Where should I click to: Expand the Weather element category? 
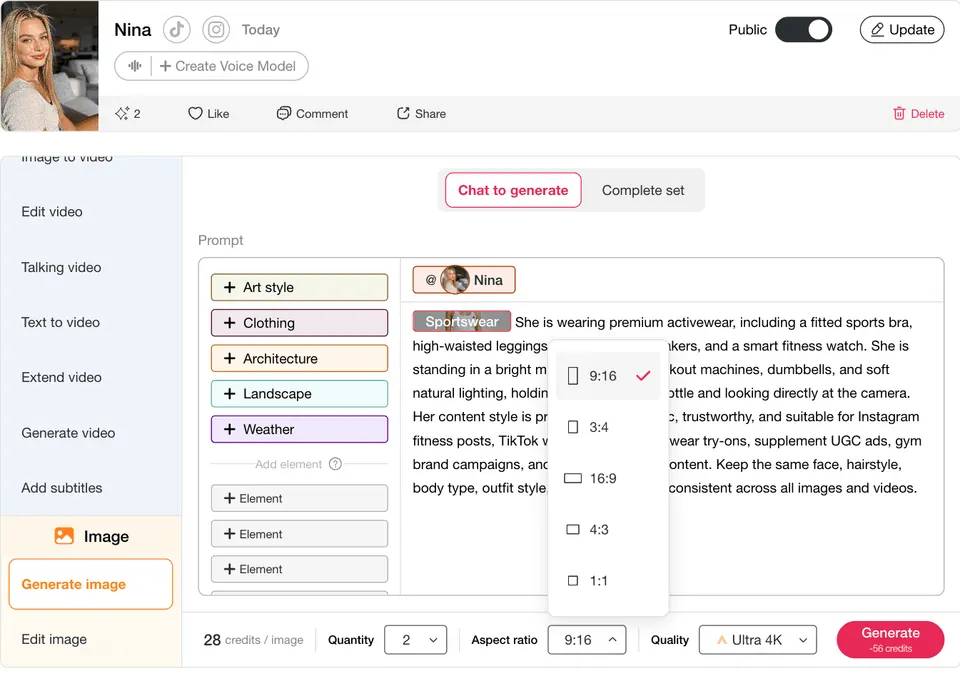coord(299,429)
